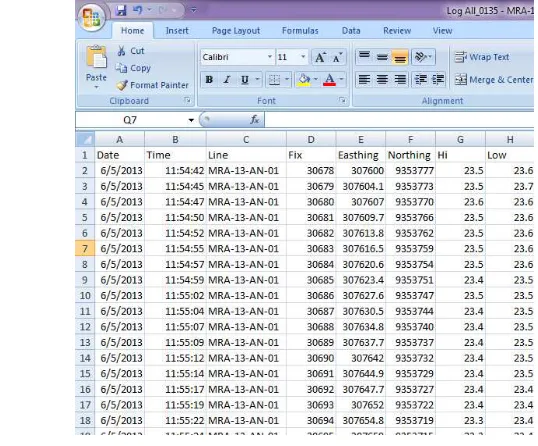This screenshot has height=446, width=538.
Task: Open the Clipboard dialog launcher
Action: [x=187, y=100]
